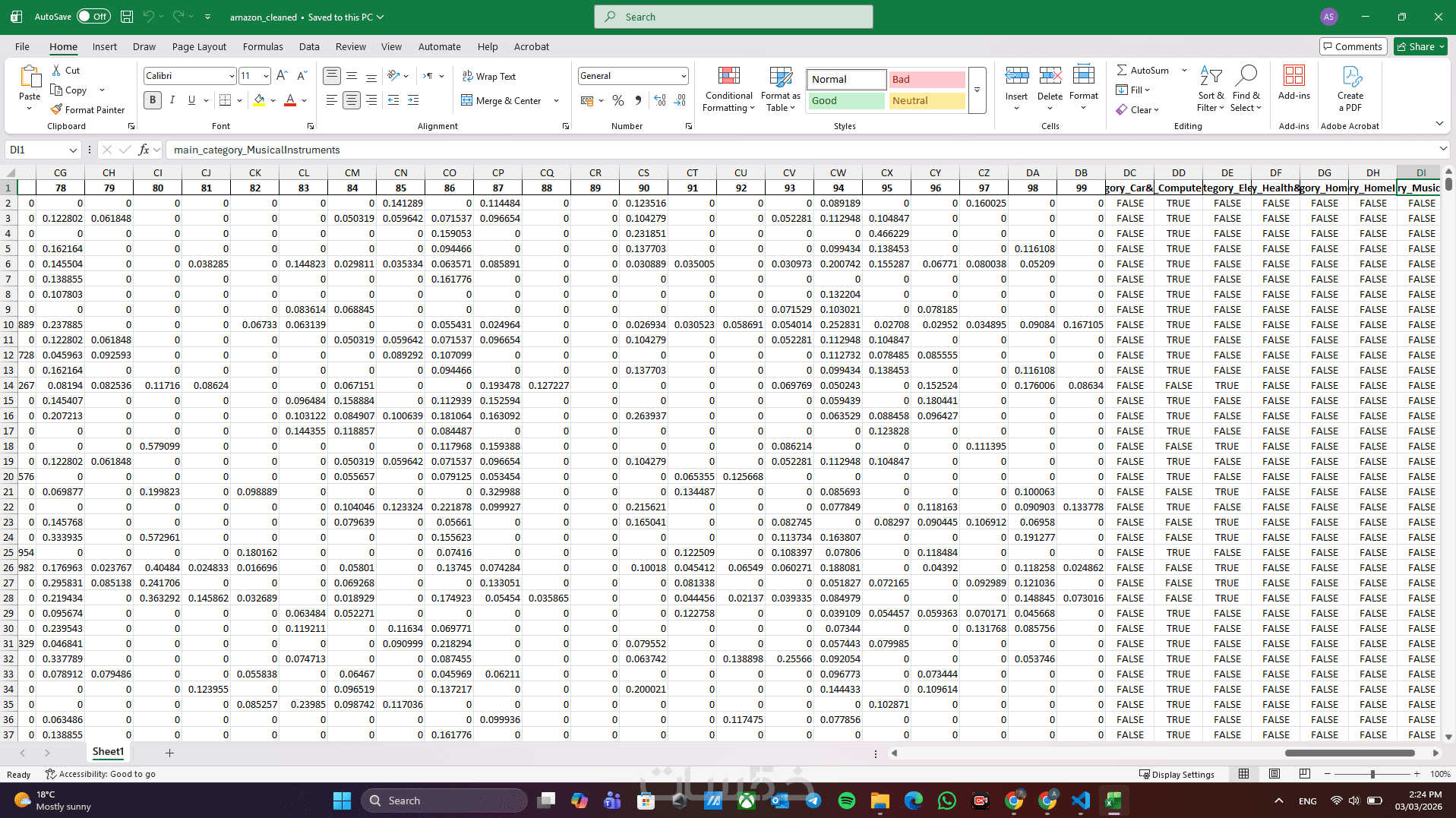Click the Copy button
1456x818 pixels.
point(69,90)
